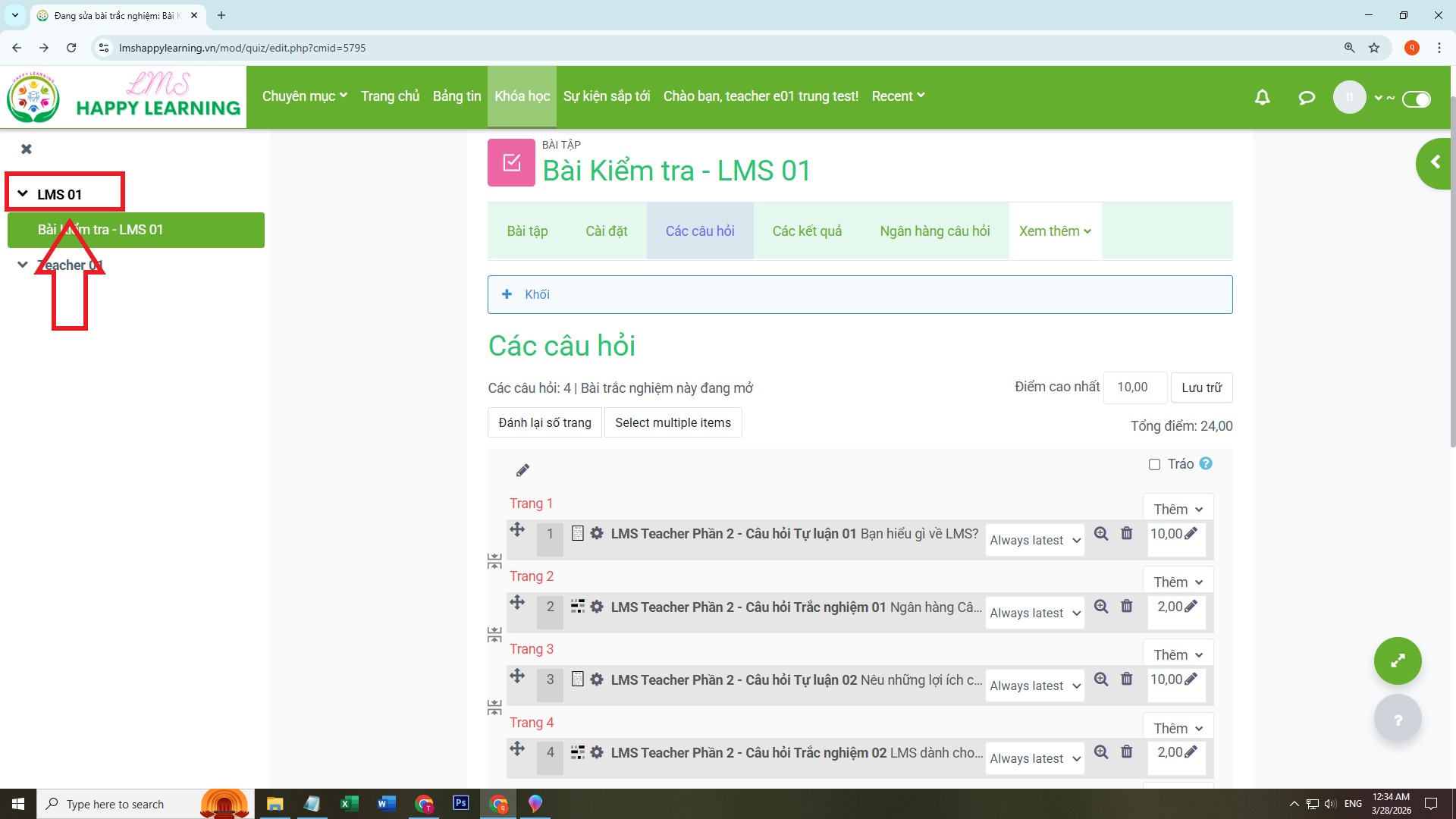Click the Lưu trữ button
This screenshot has height=819, width=1456.
(x=1201, y=388)
